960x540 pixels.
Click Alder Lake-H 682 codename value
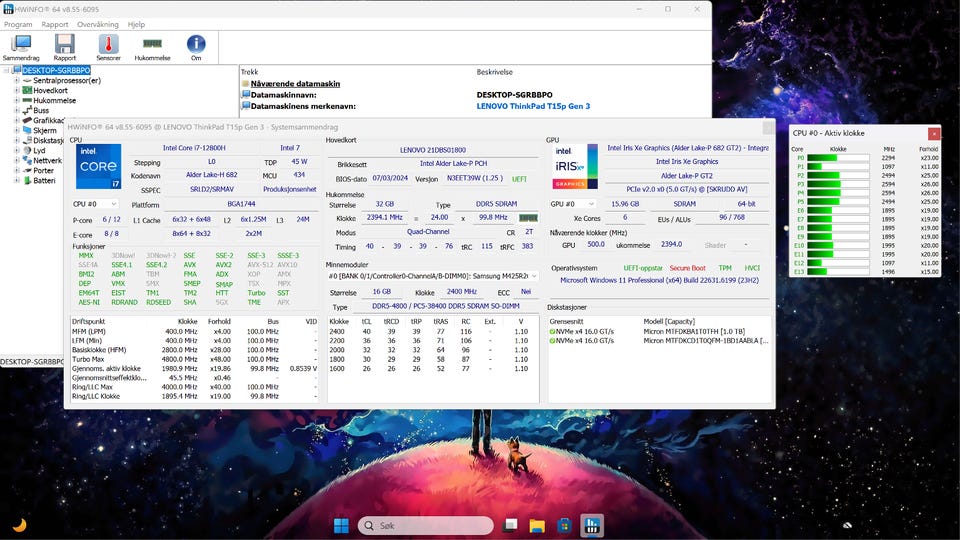[x=211, y=175]
